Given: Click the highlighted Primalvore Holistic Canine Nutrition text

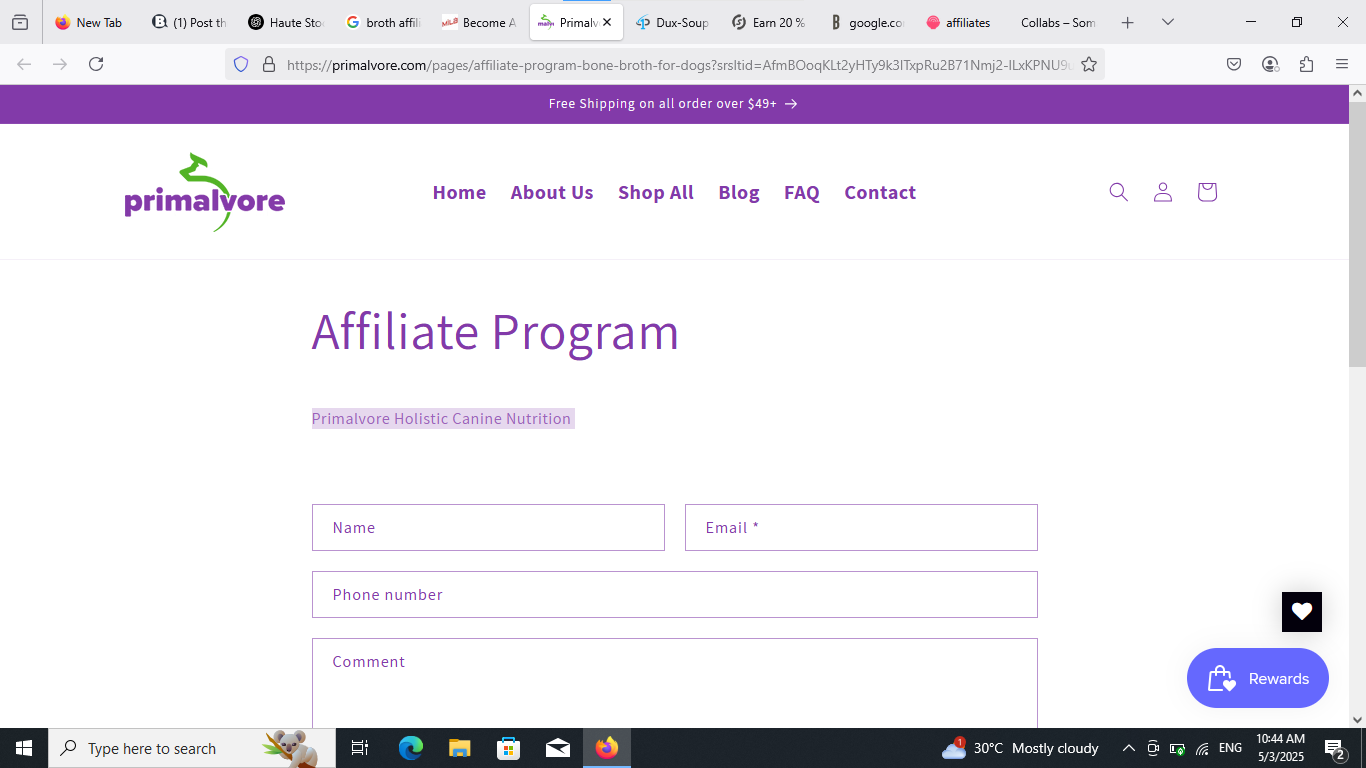Looking at the screenshot, I should [x=442, y=418].
